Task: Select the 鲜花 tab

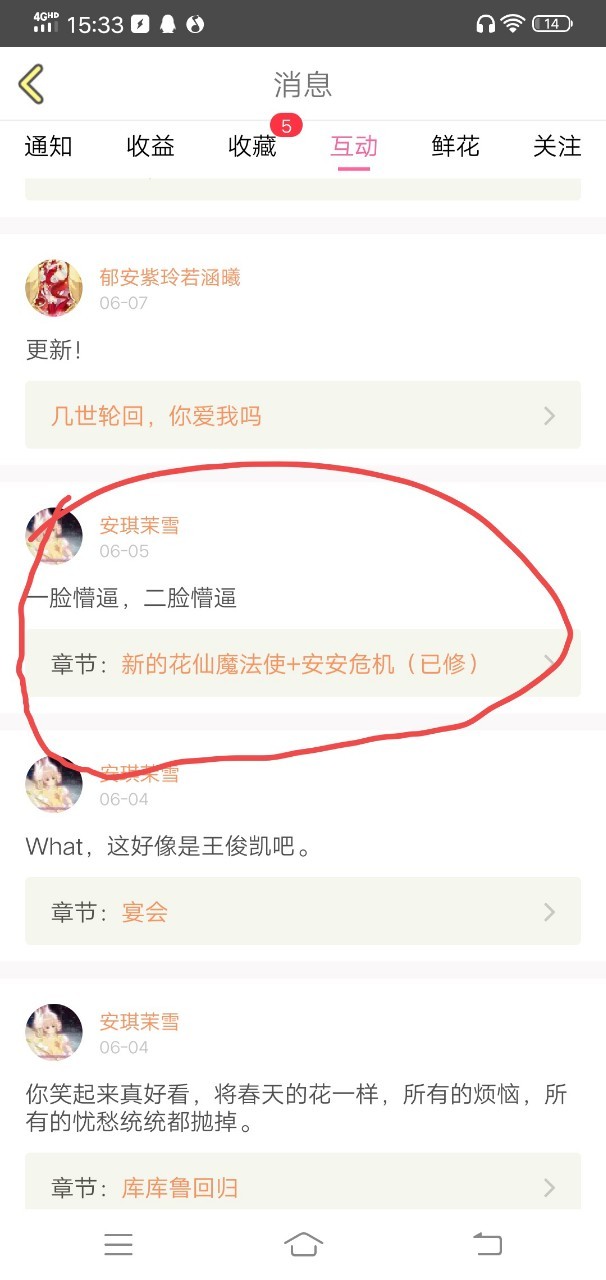Action: [x=456, y=146]
